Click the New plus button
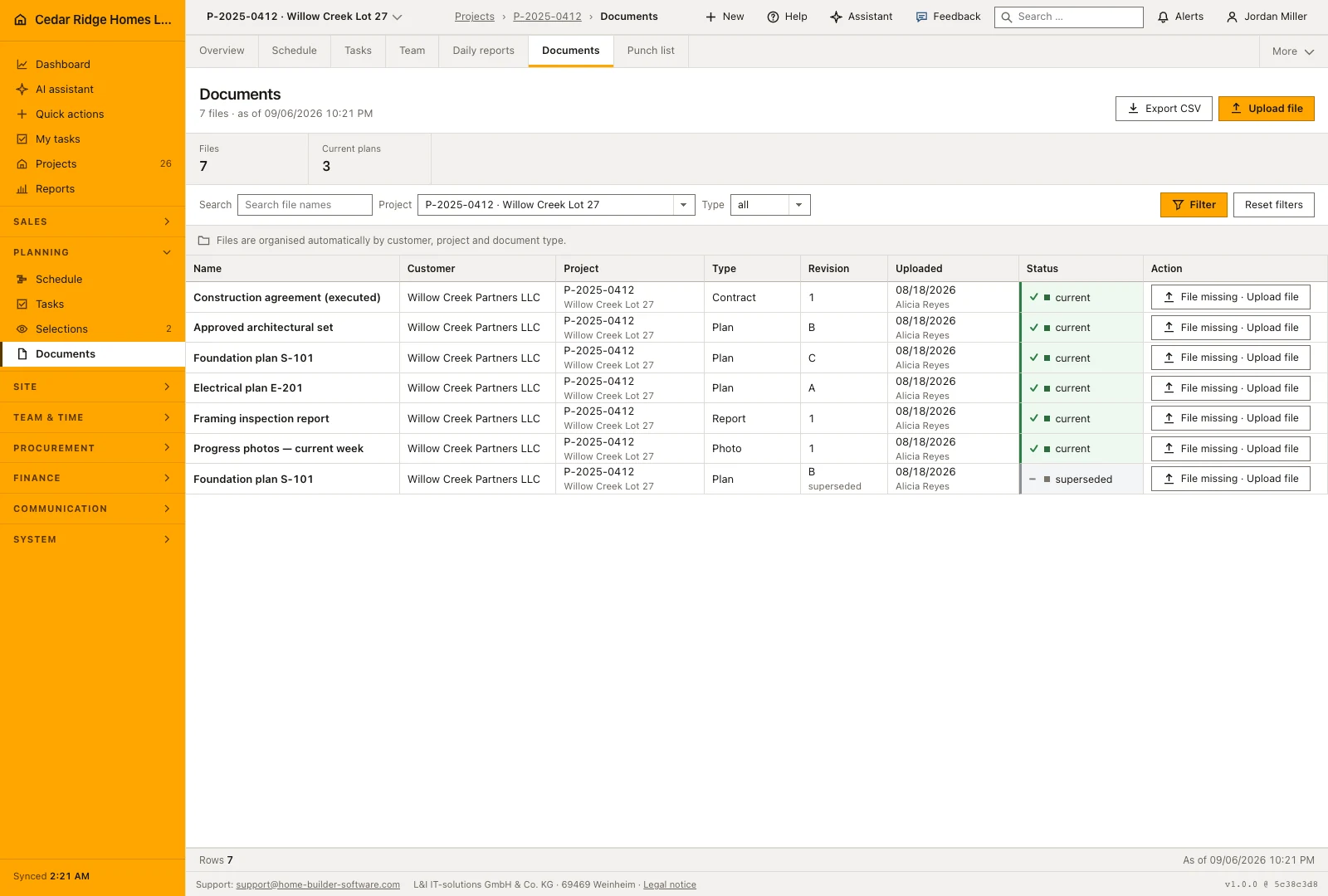This screenshot has width=1328, height=896. pos(725,17)
